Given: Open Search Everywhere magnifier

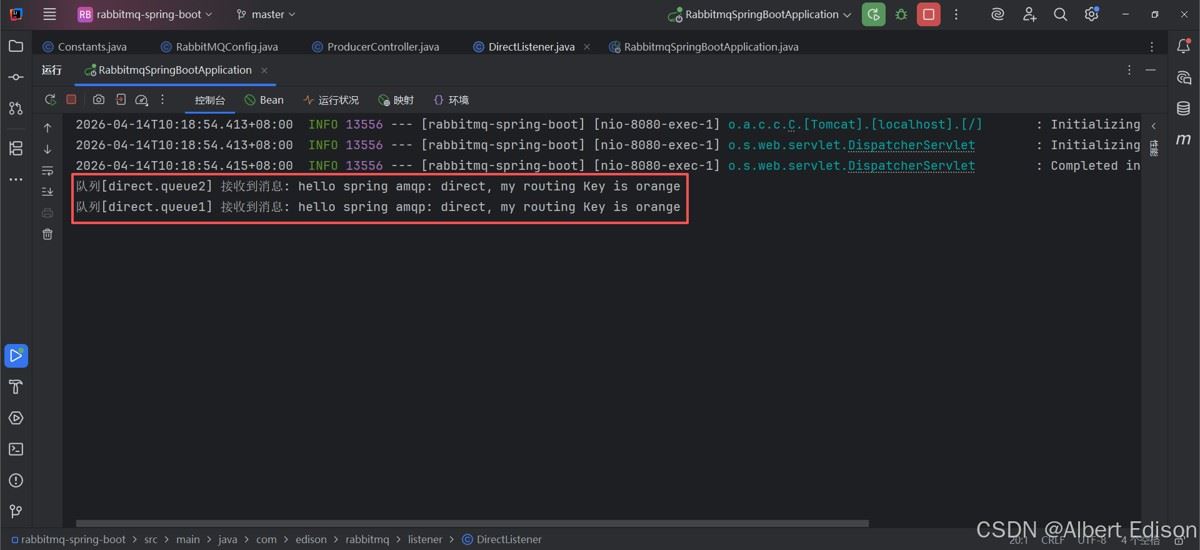Looking at the screenshot, I should [x=1060, y=15].
